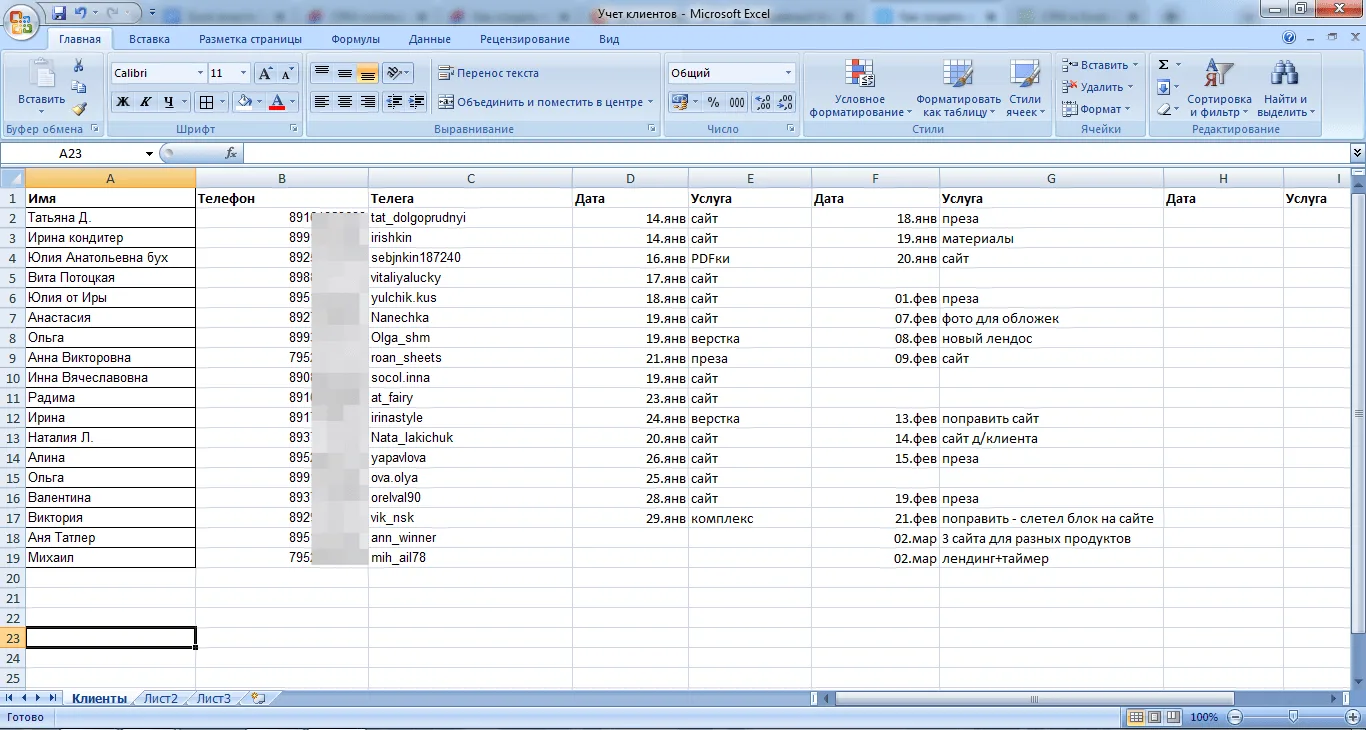Save the workbook from Quick Access Toolbar
Image resolution: width=1366 pixels, height=730 pixels.
pos(59,13)
